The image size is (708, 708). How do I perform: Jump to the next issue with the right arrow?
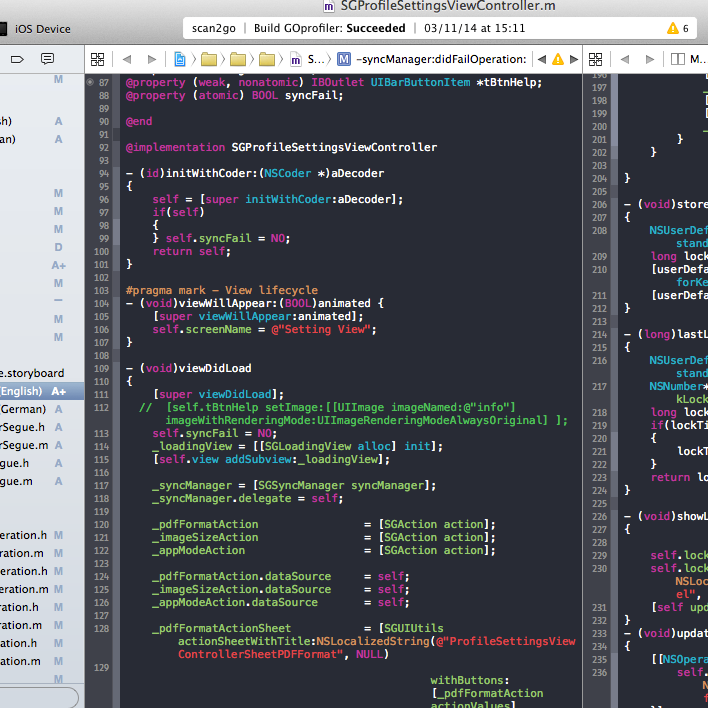(x=574, y=59)
